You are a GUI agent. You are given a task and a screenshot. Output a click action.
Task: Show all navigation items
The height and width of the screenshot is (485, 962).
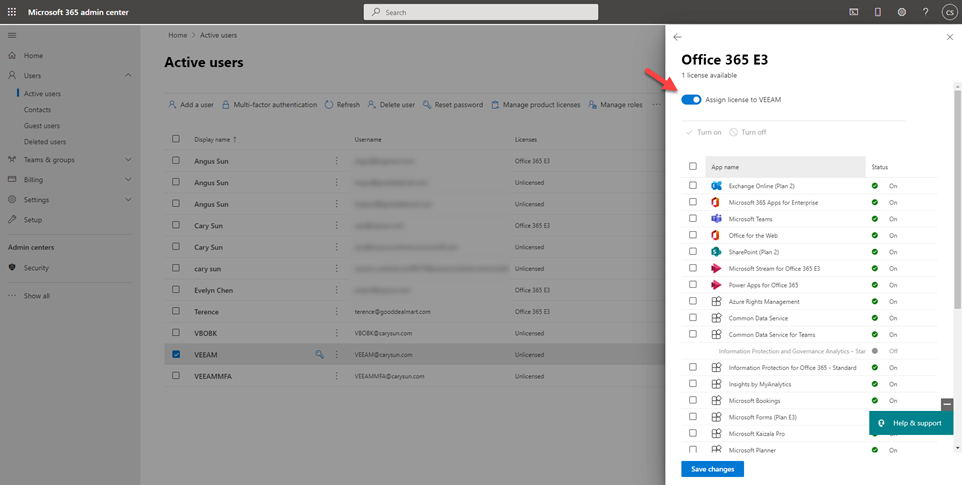[x=37, y=296]
